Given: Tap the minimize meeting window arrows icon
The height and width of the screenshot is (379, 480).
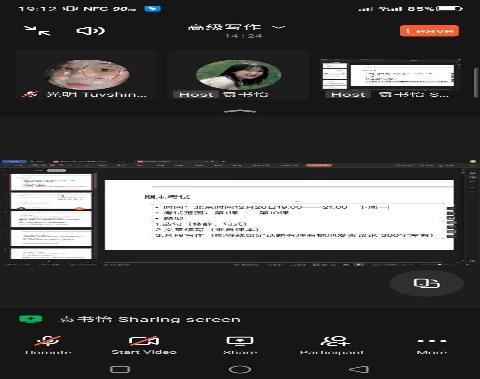Looking at the screenshot, I should (x=37, y=31).
